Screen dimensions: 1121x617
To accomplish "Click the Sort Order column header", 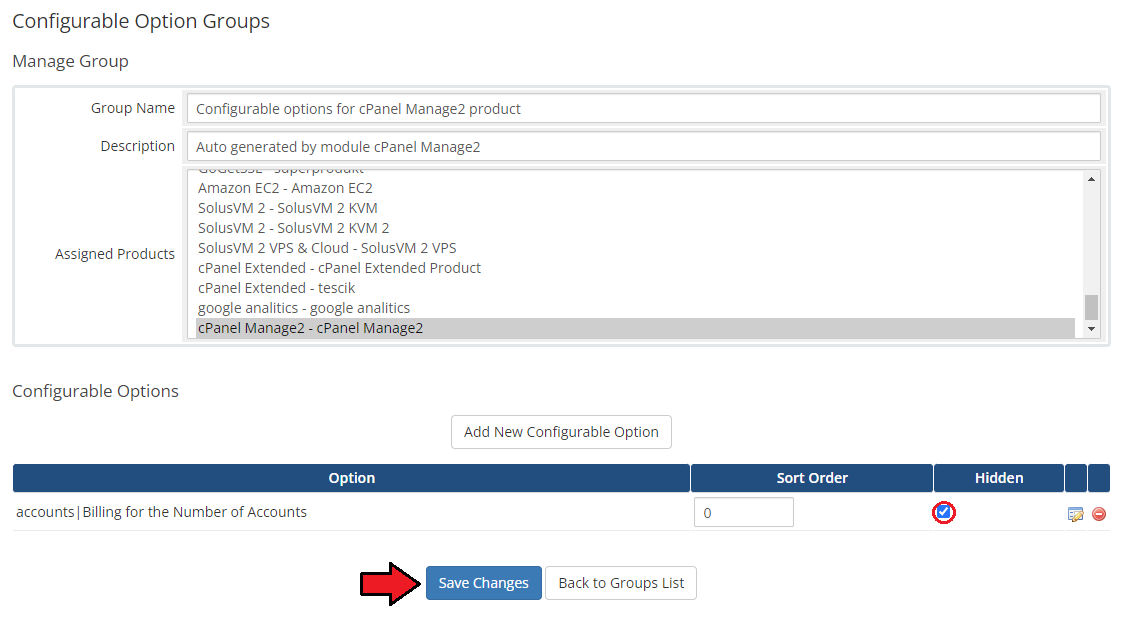I will tap(811, 478).
